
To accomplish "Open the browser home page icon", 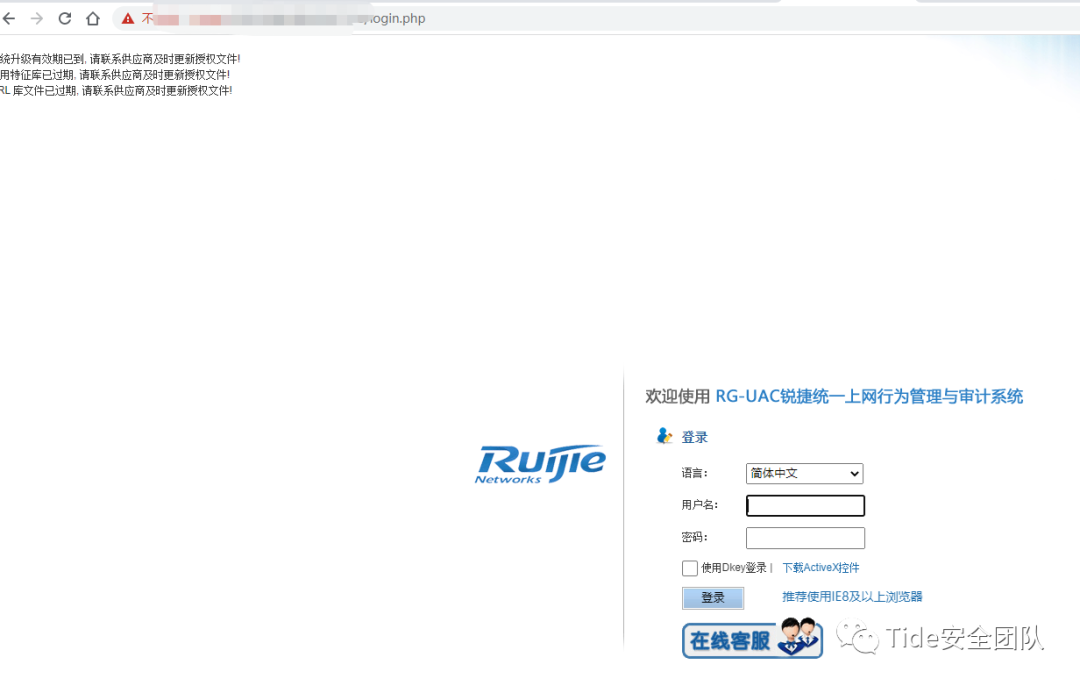I will click(93, 19).
